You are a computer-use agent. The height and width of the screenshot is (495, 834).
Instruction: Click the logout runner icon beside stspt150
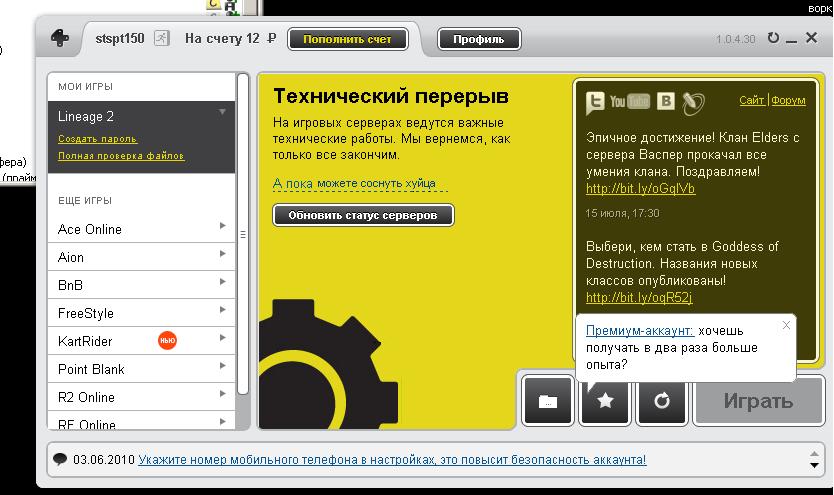(162, 38)
